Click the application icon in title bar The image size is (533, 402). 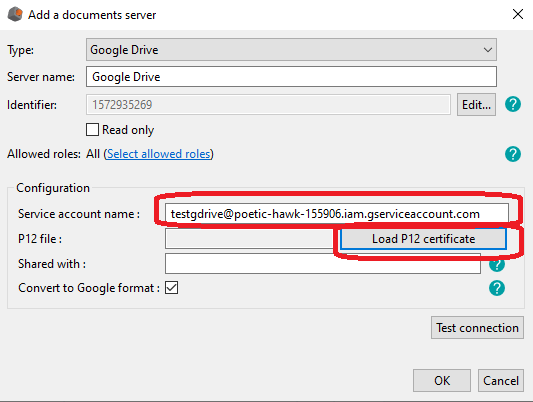pos(15,15)
